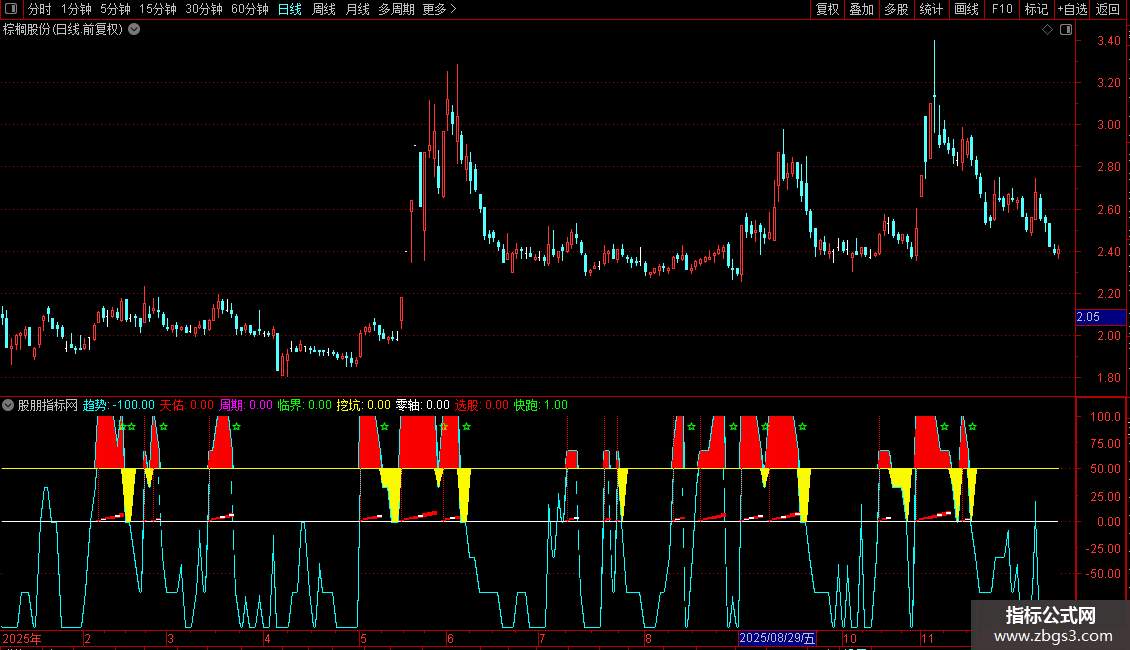Click the 2025年 label on time axis
This screenshot has height=650, width=1130.
(x=22, y=638)
